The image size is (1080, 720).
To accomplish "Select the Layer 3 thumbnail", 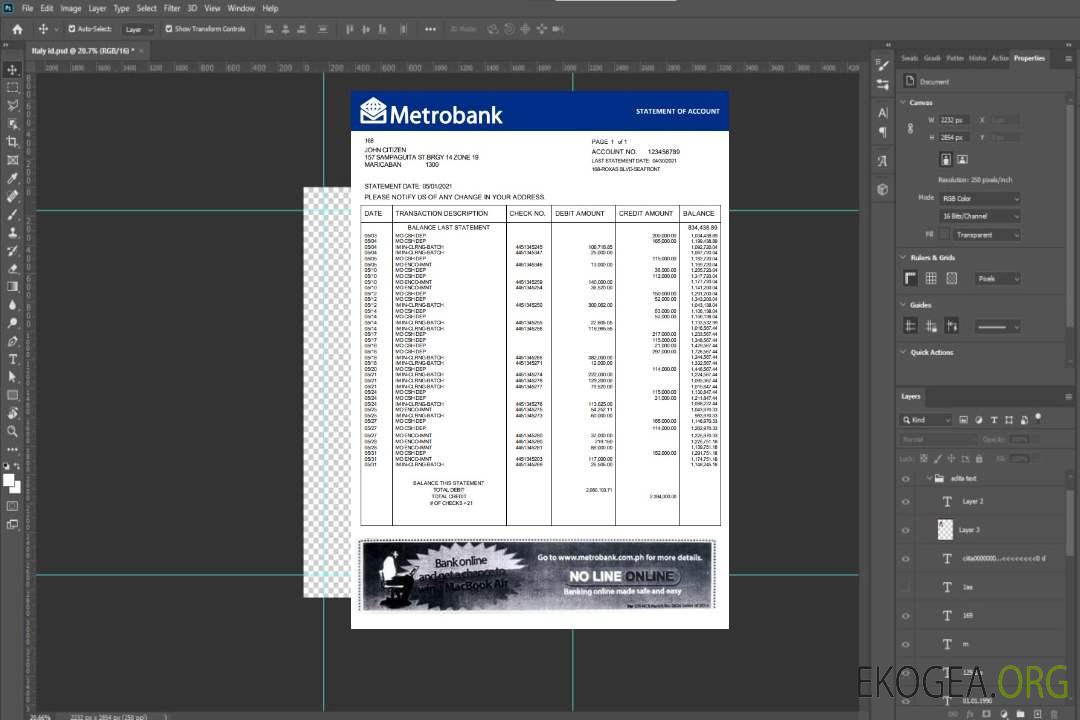I will click(x=946, y=530).
